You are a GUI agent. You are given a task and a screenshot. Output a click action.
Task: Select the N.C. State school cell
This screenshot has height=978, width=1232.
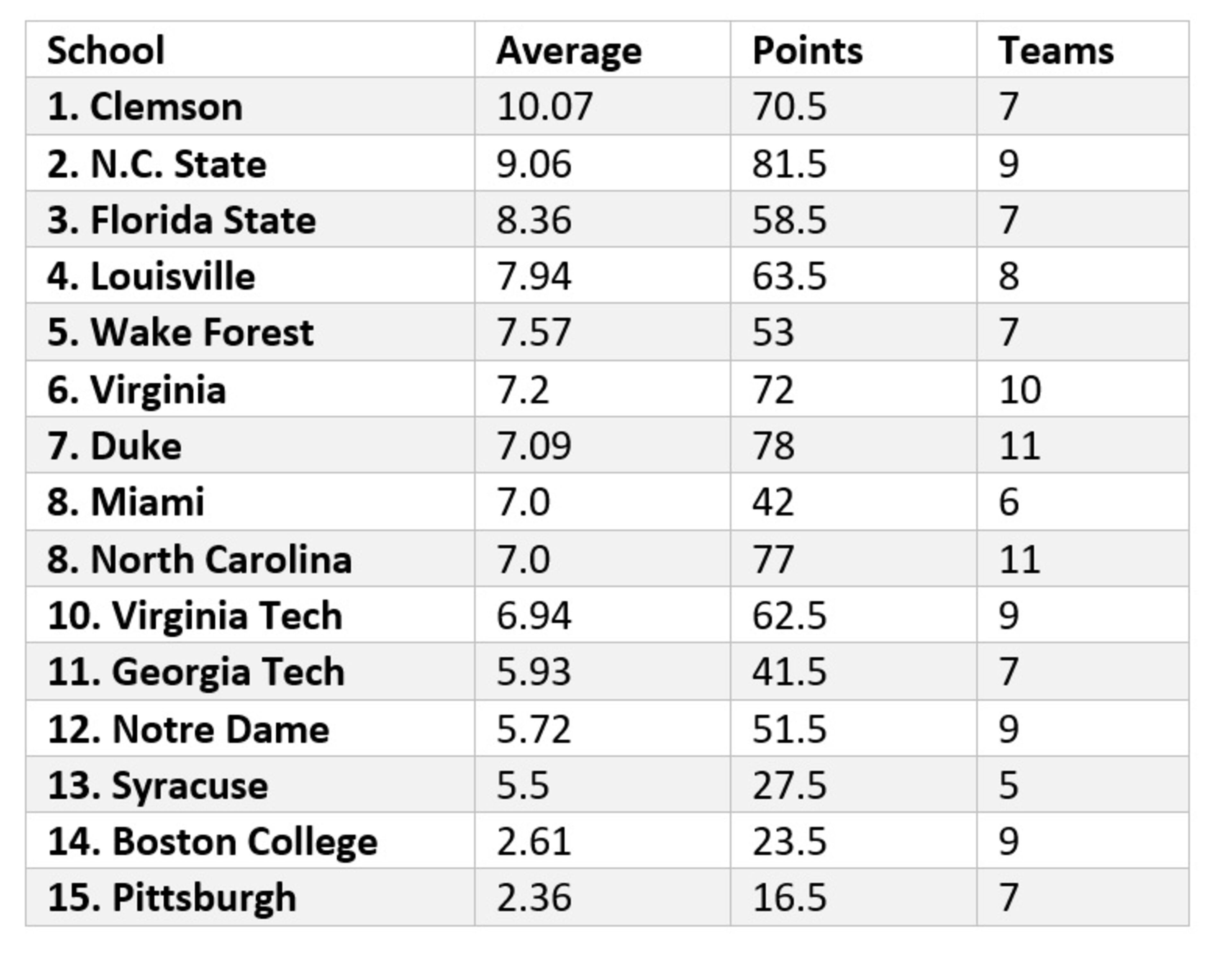point(157,163)
